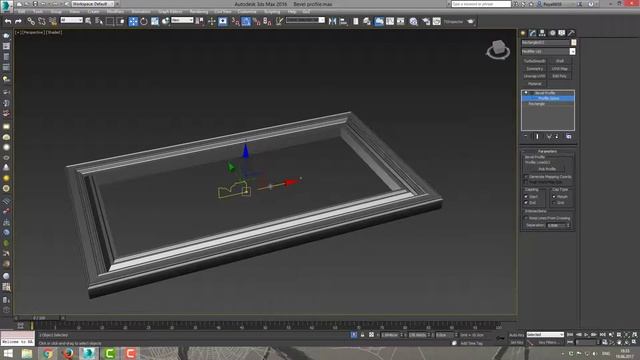The height and width of the screenshot is (360, 640).
Task: Switch to the Hierarchy command panel tab
Action: coord(542,33)
